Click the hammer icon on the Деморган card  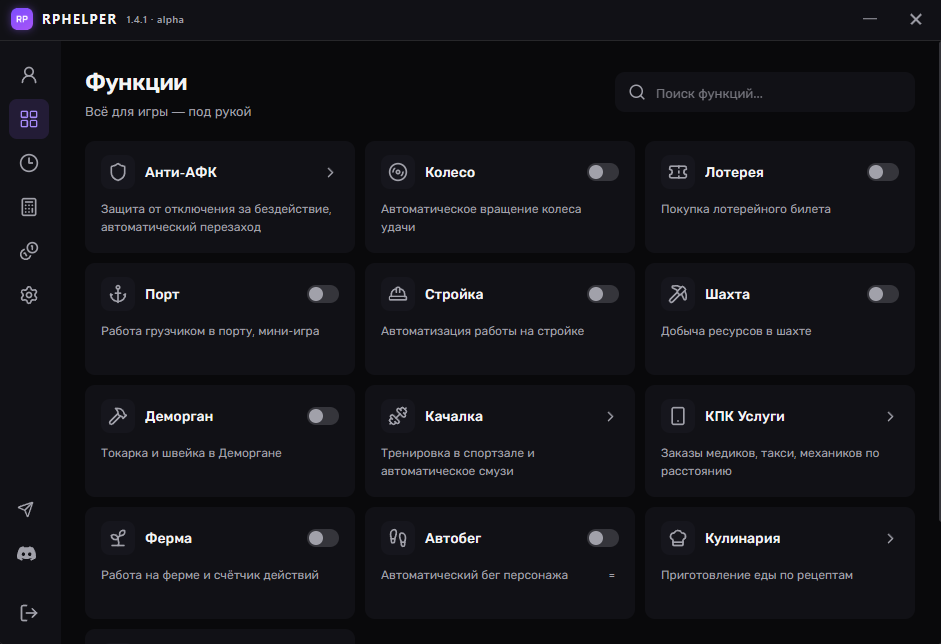[x=118, y=416]
